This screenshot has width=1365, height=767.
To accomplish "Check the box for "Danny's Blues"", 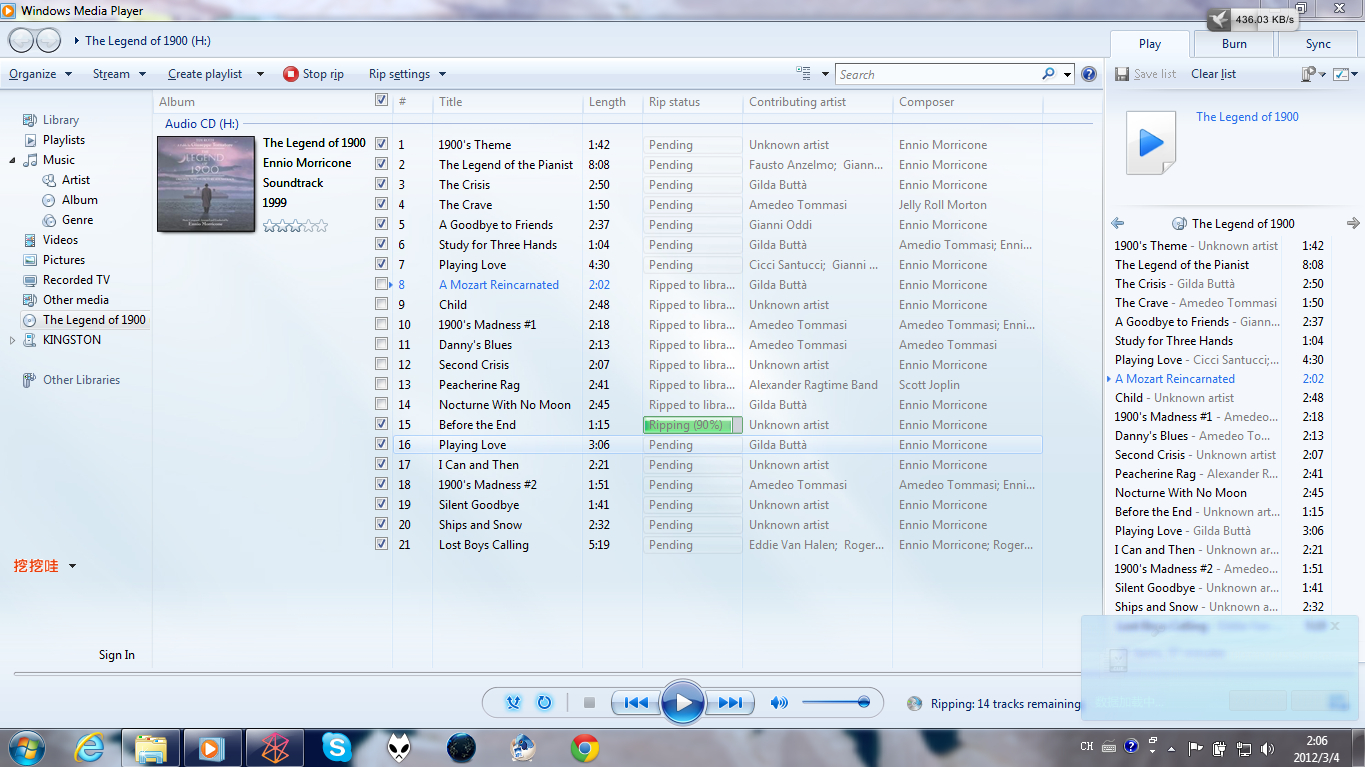I will click(x=381, y=344).
